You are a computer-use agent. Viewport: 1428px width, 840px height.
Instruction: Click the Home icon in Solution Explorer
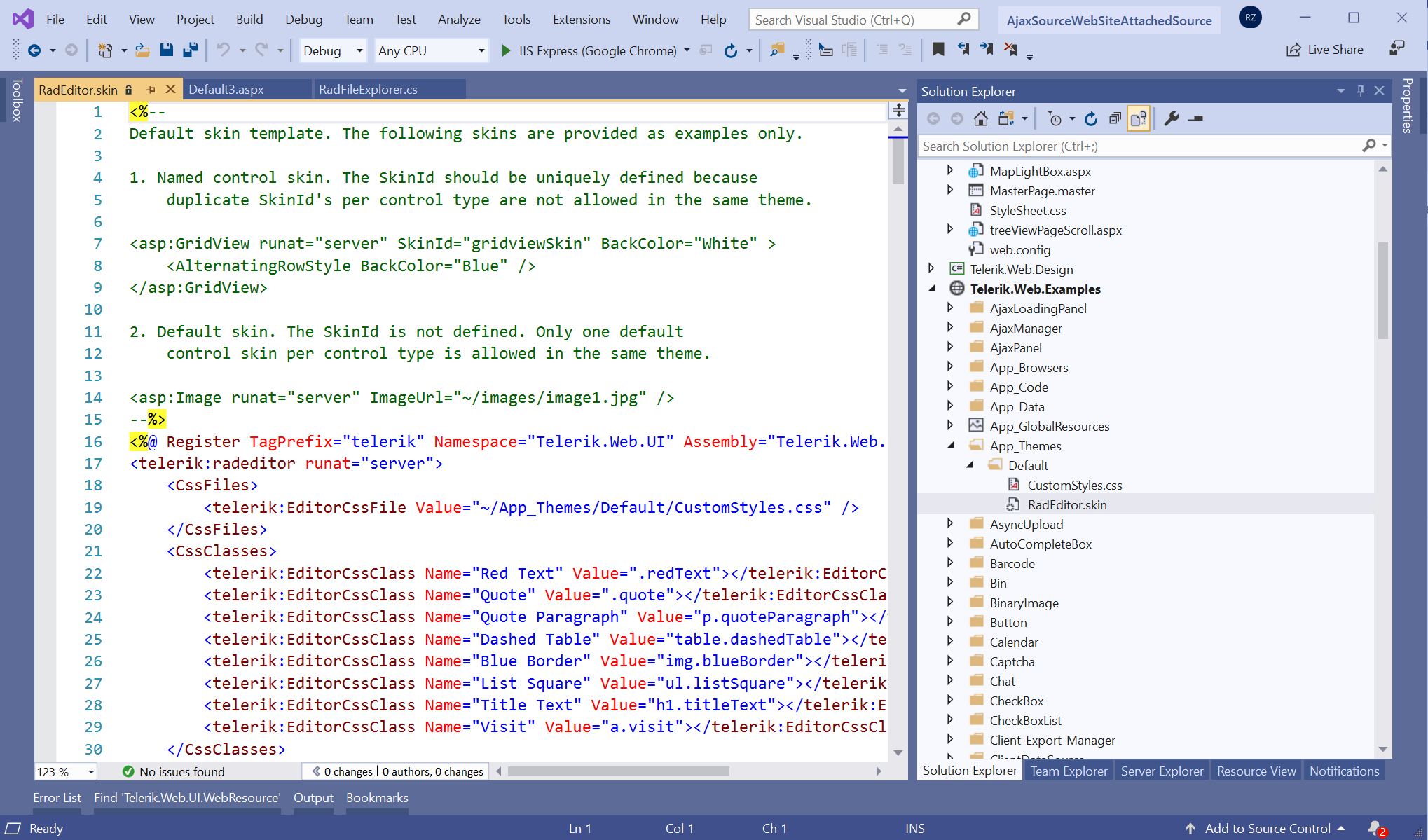pos(981,119)
